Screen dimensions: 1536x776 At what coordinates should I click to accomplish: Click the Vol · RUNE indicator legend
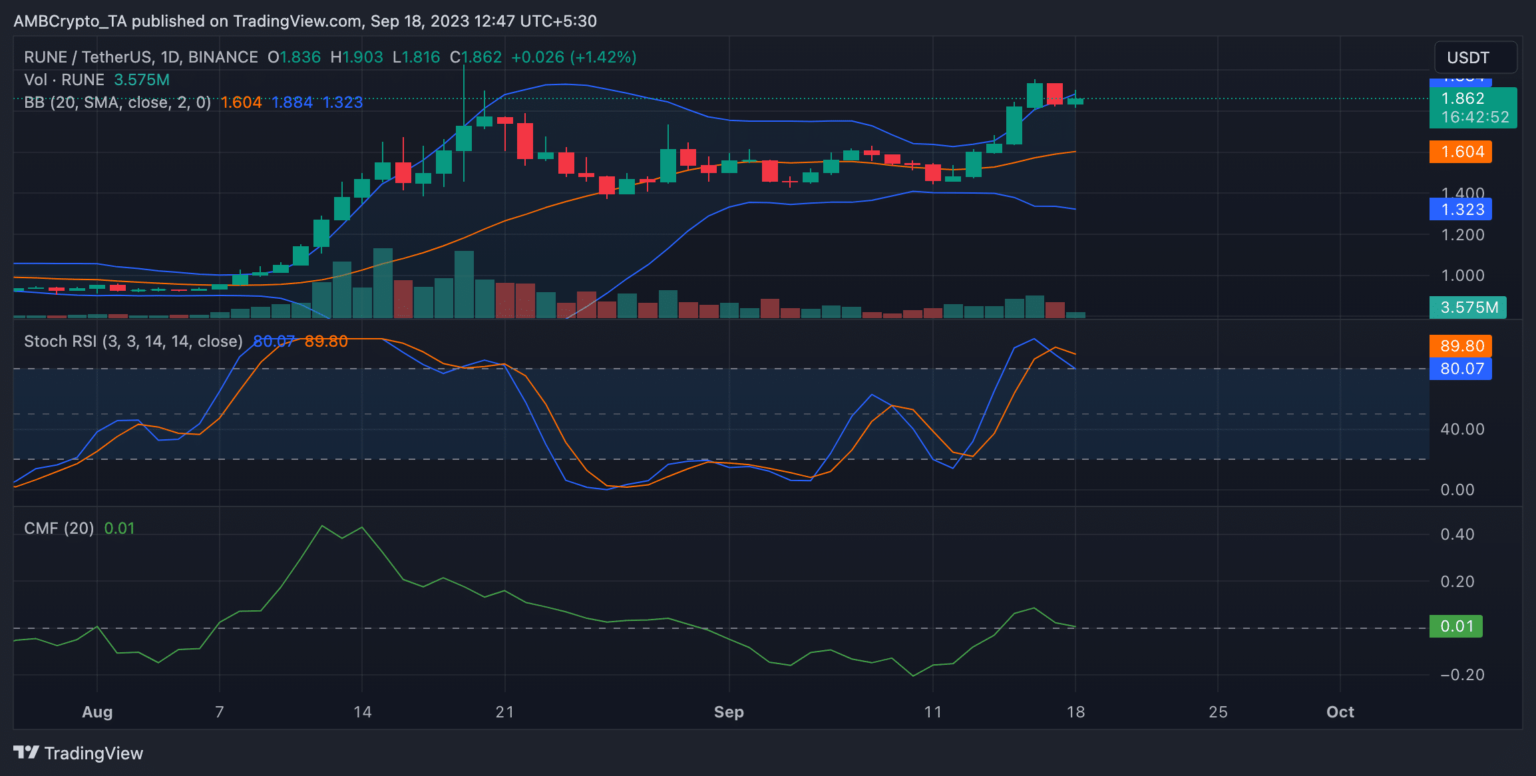click(68, 80)
